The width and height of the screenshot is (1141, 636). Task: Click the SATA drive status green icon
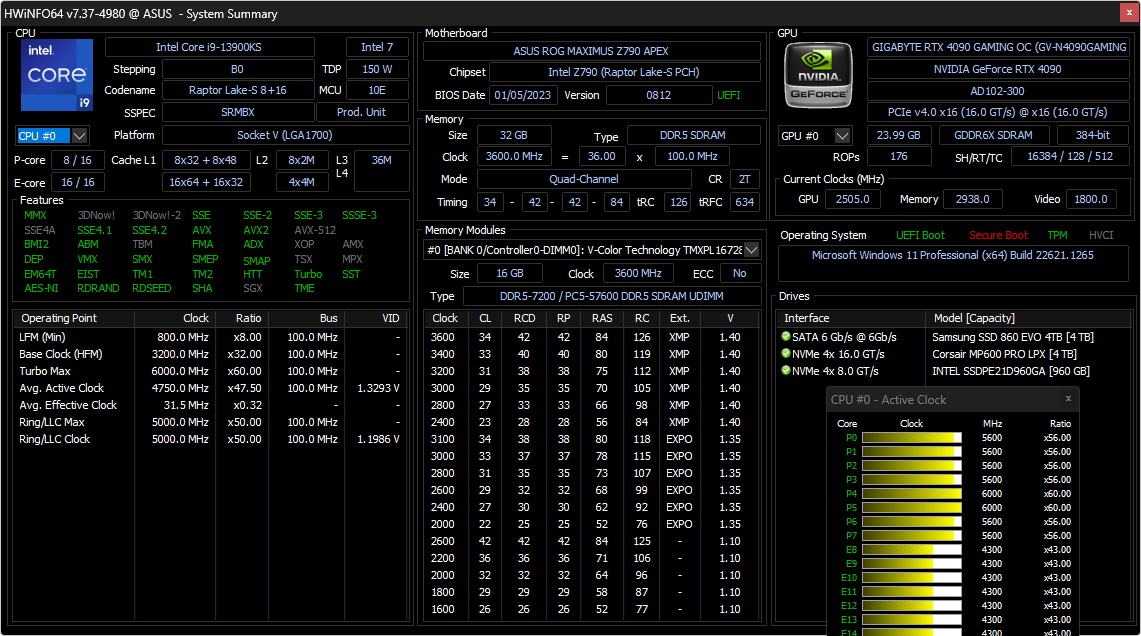coord(786,336)
